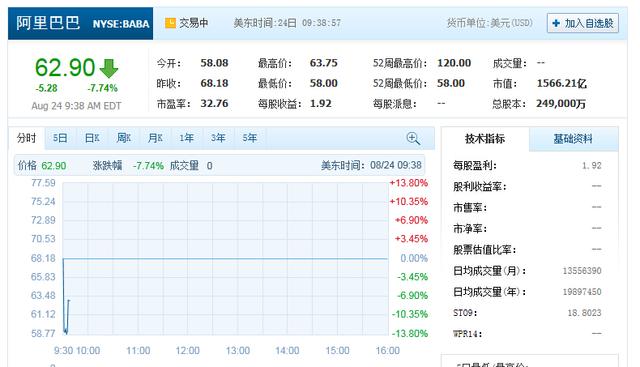Click the 0.00% baseline axis label
Screen dimensions: 640x367
(x=414, y=258)
